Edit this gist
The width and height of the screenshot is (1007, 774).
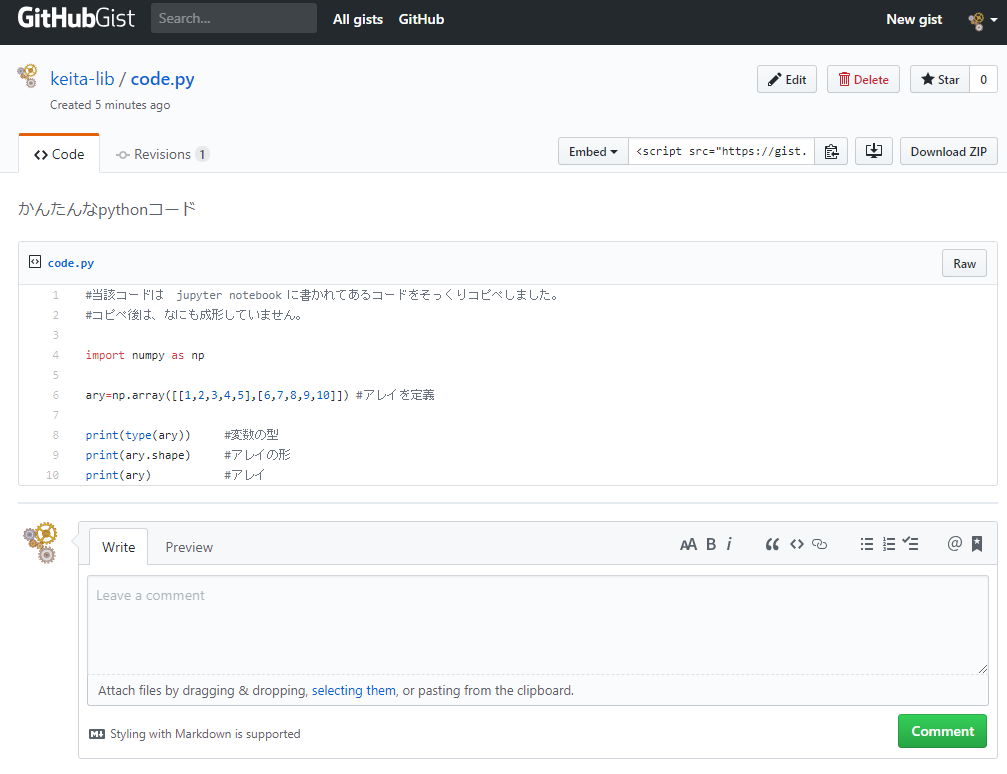pyautogui.click(x=787, y=80)
